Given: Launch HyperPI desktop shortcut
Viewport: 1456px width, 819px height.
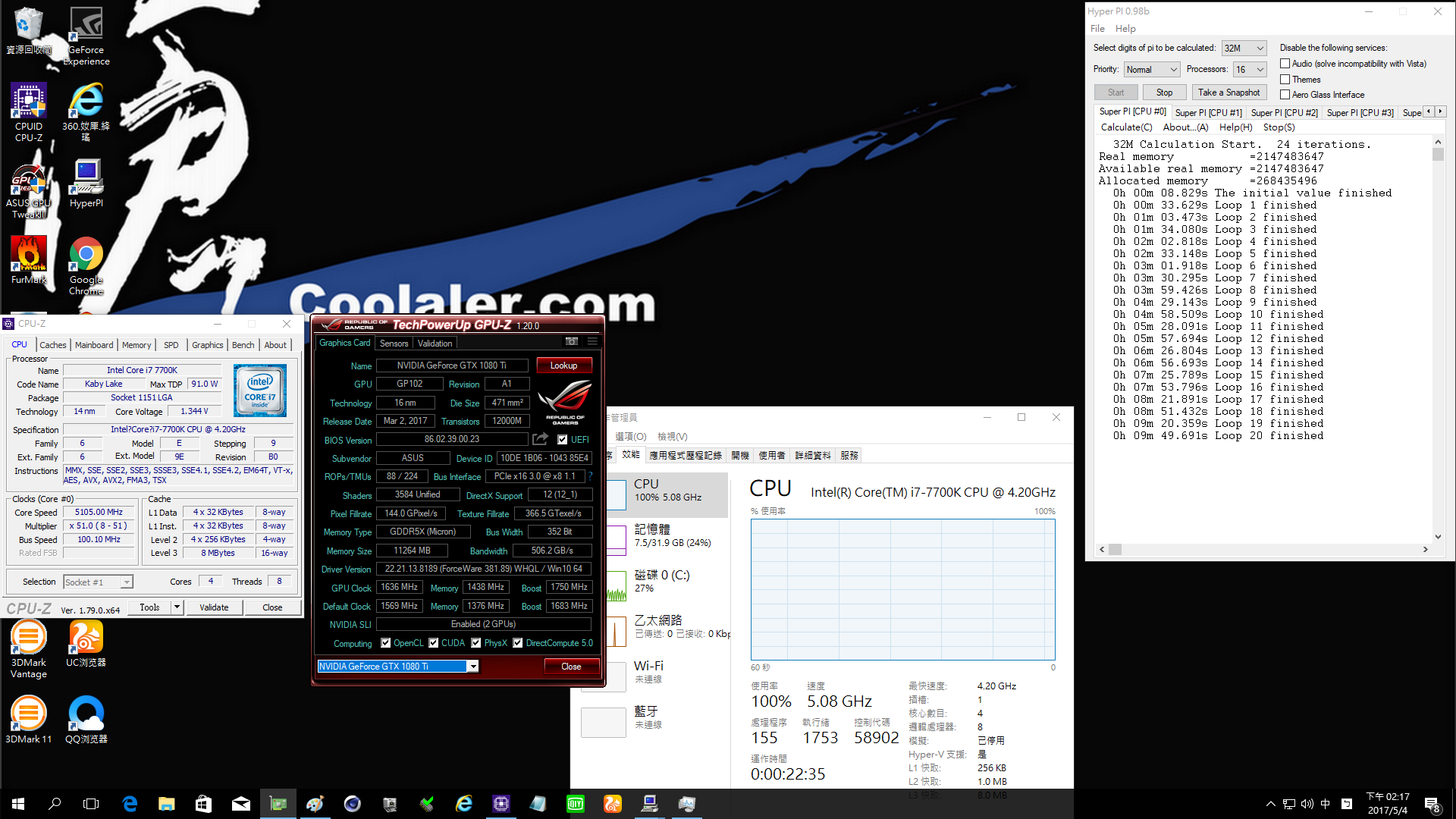Looking at the screenshot, I should (86, 183).
